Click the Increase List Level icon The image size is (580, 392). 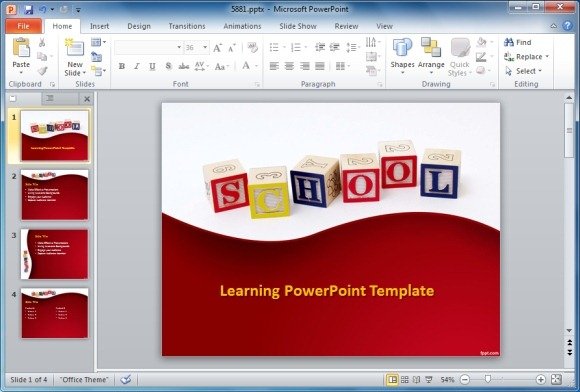coord(334,47)
